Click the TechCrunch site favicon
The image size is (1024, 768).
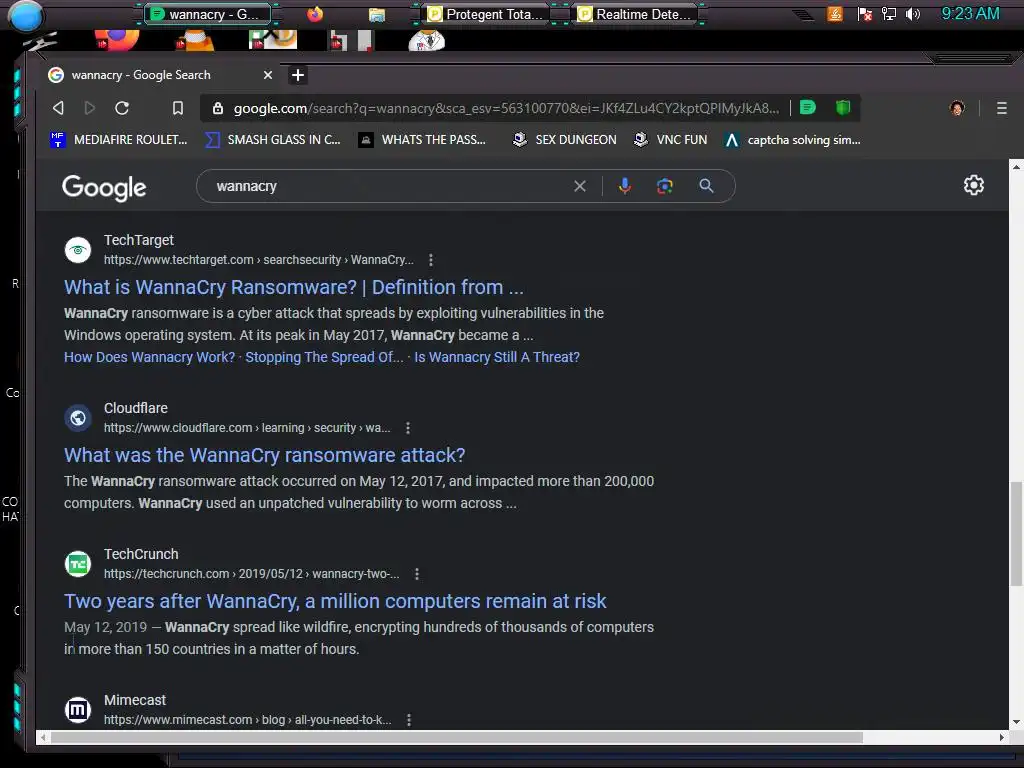78,564
